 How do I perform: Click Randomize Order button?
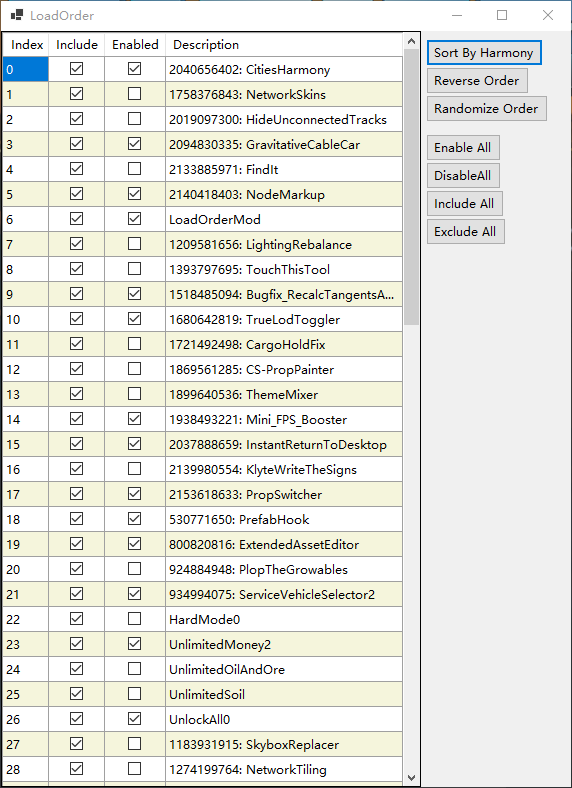pyautogui.click(x=486, y=109)
